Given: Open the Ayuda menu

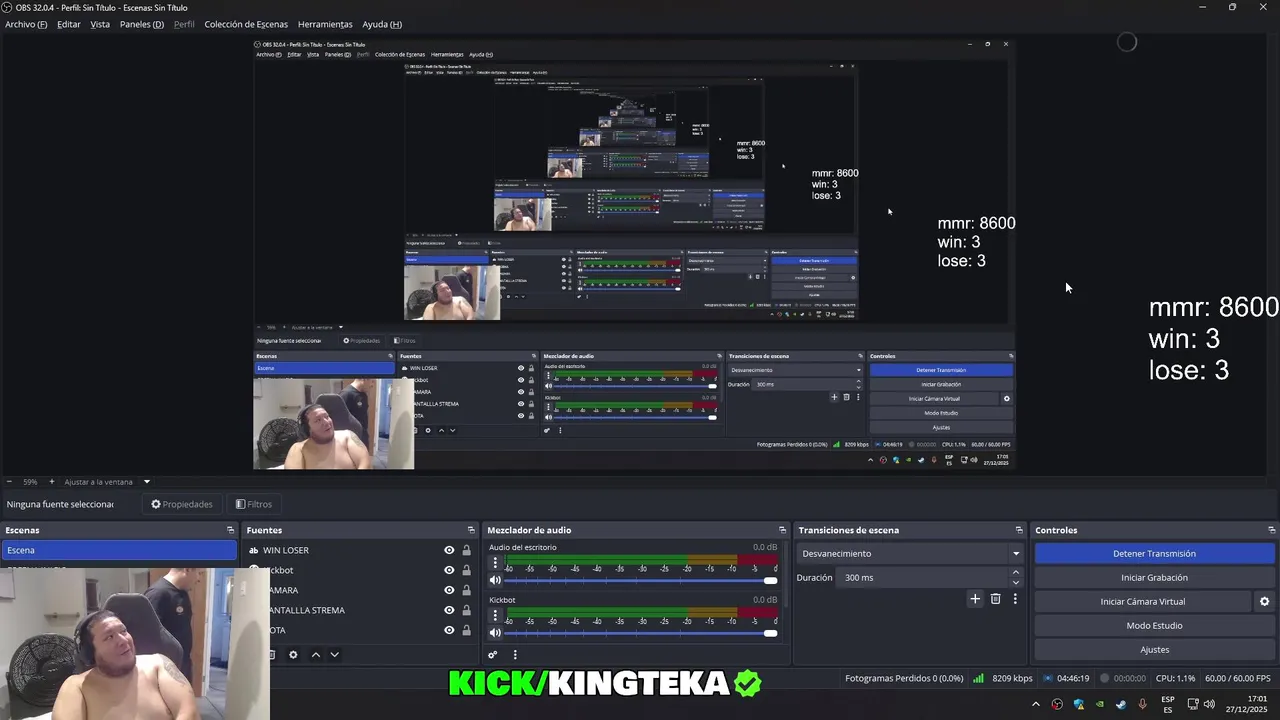Looking at the screenshot, I should [x=382, y=24].
